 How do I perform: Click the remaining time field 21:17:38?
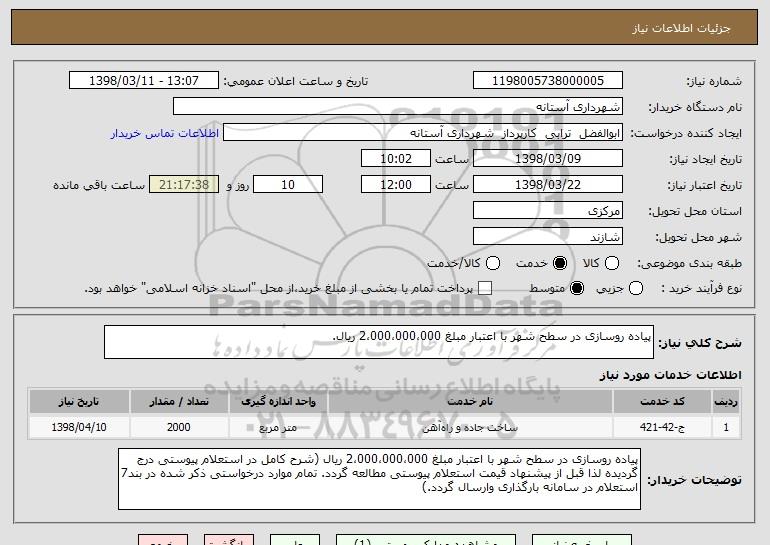184,185
